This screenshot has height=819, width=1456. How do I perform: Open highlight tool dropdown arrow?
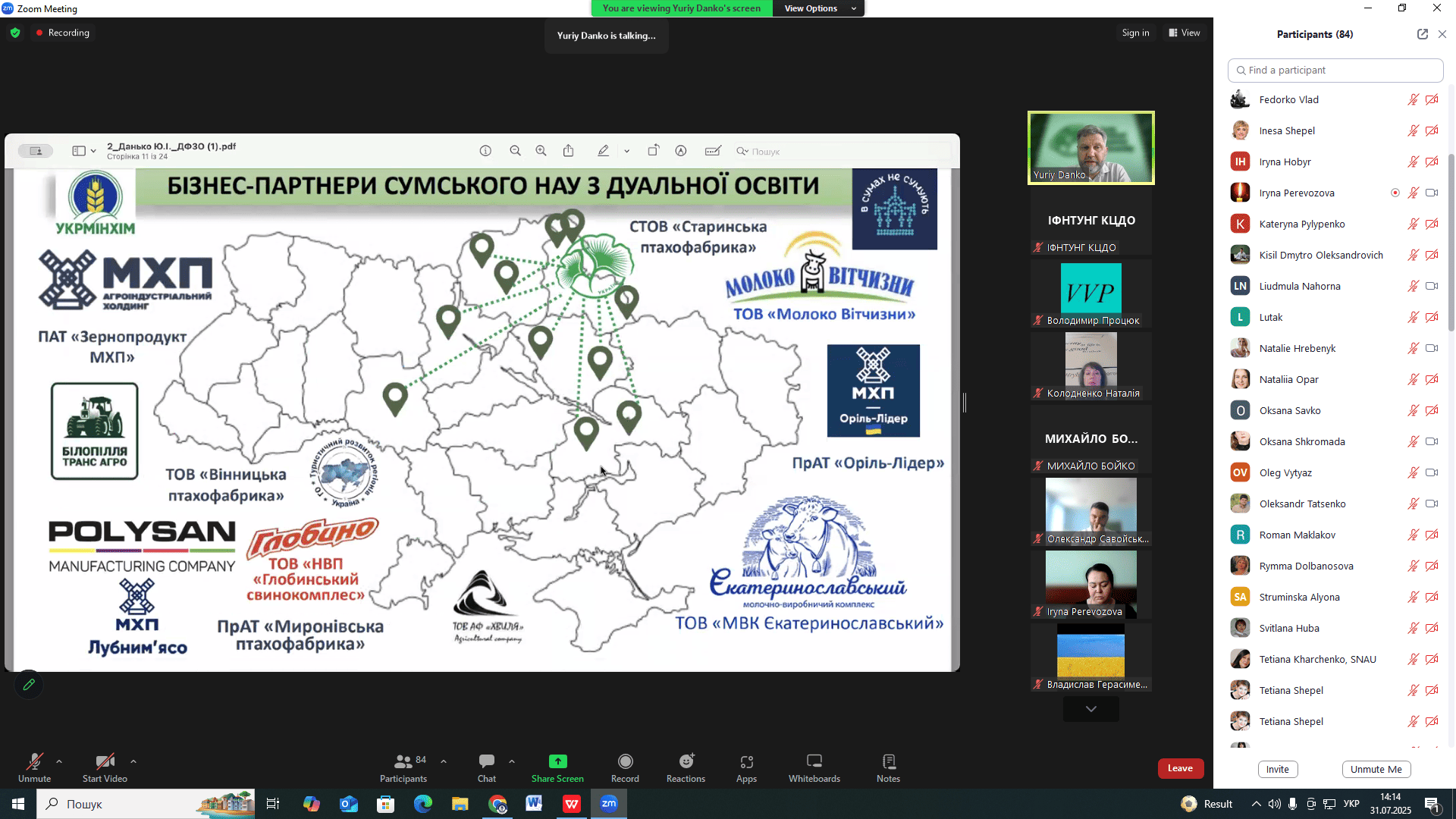tap(626, 151)
